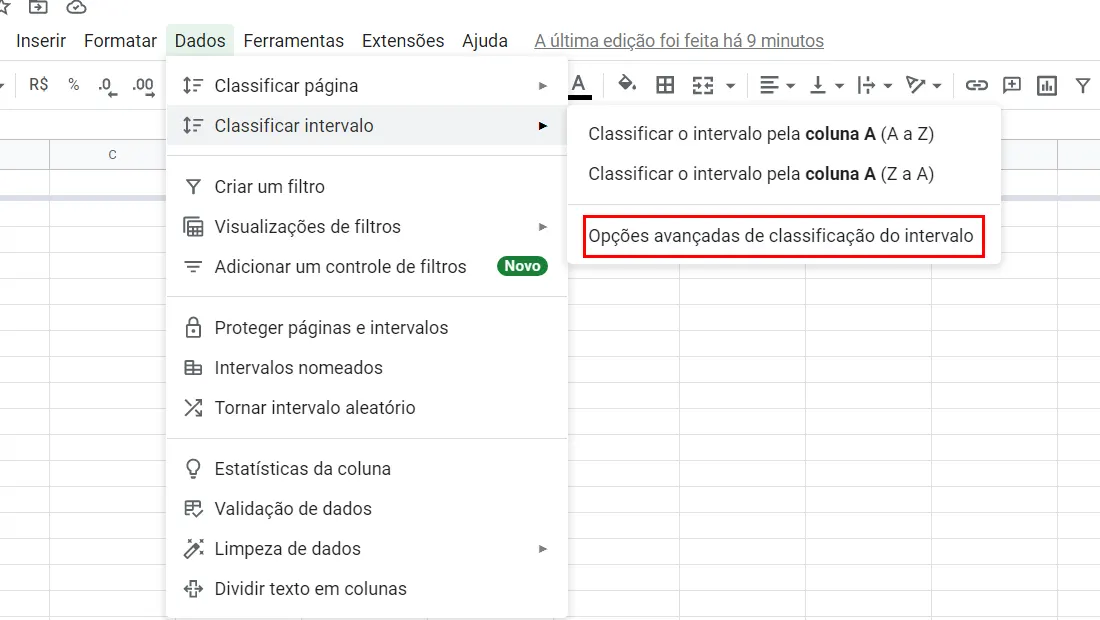
Task: Click the magic wand icon beside Limpeza de dados
Action: (193, 548)
